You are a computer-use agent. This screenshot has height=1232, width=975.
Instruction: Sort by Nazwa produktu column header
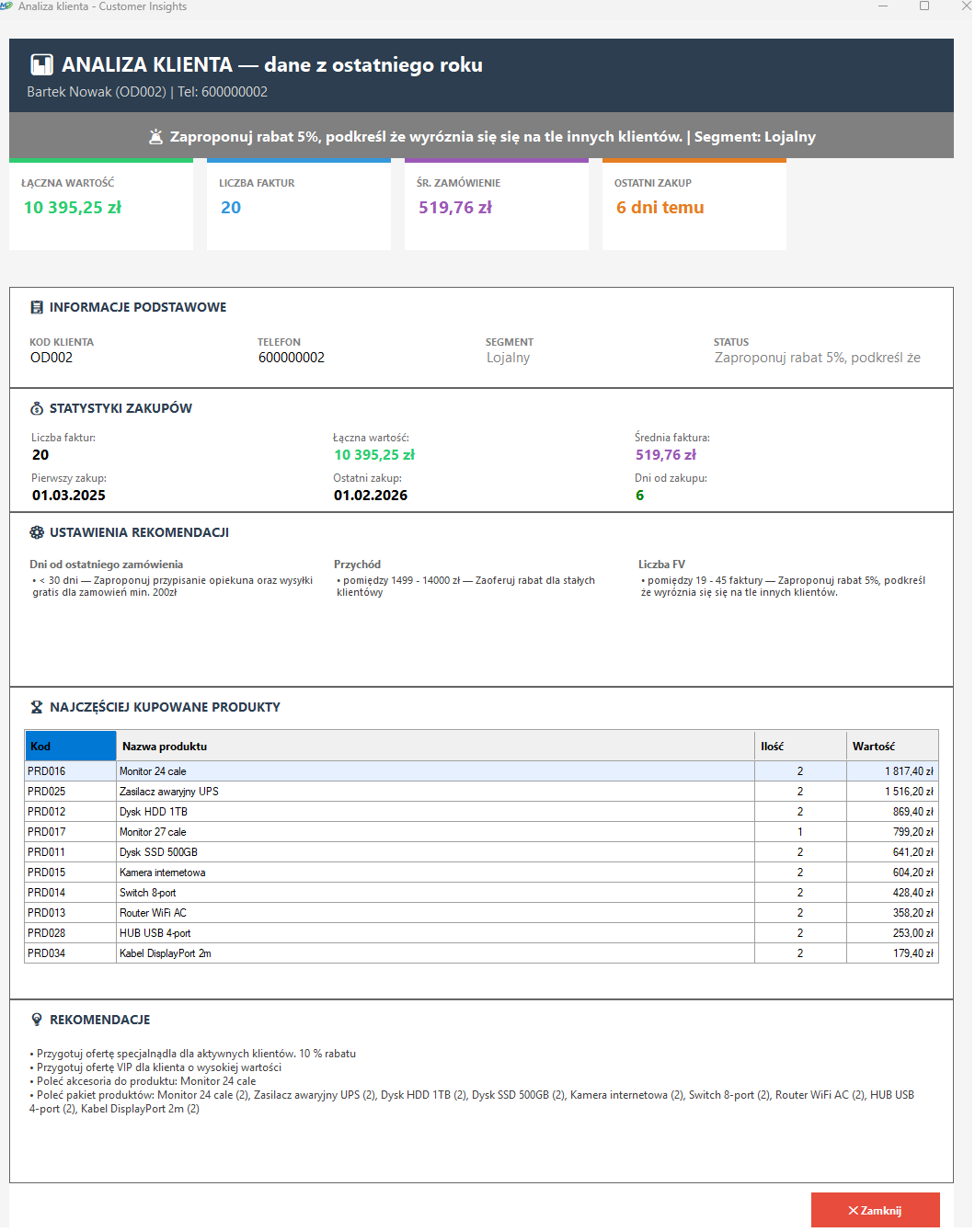click(x=434, y=746)
